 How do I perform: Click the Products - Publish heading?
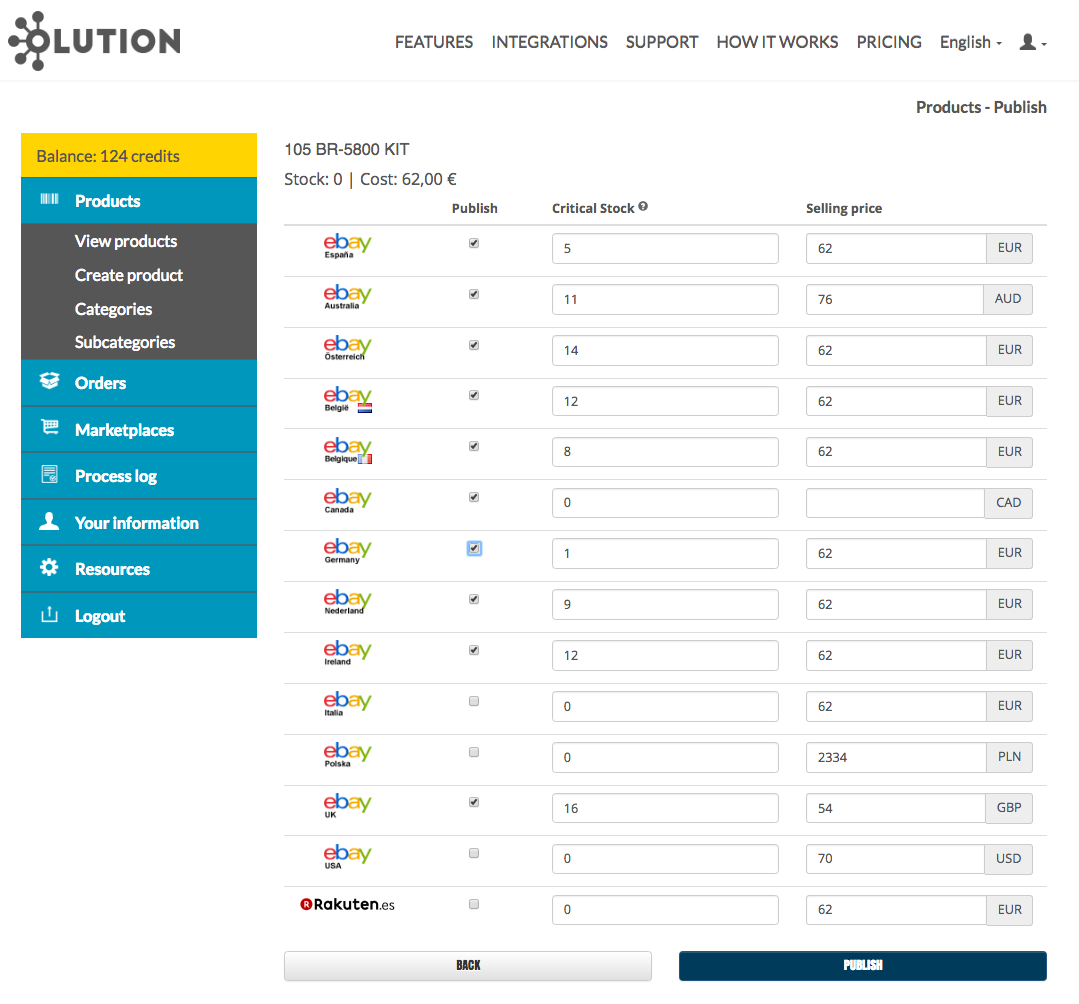click(981, 107)
